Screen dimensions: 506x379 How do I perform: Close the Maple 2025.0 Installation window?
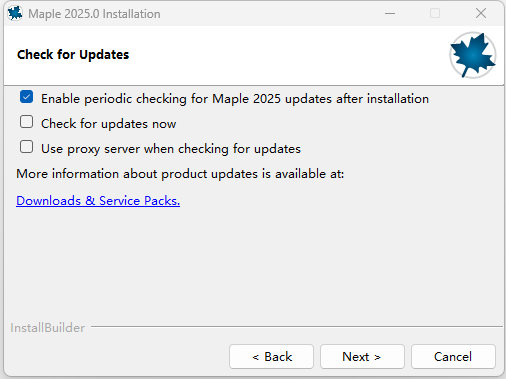[x=481, y=13]
